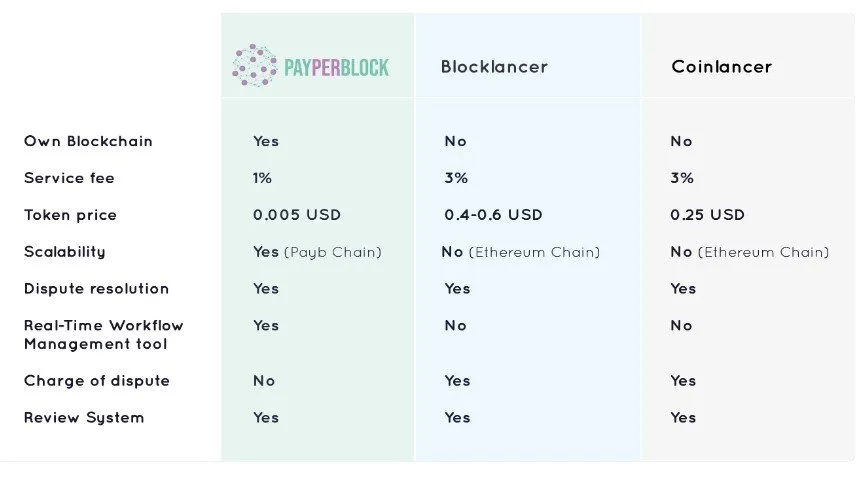This screenshot has width=866, height=479.
Task: Click the 0.005 USD token price
Action: pos(297,215)
